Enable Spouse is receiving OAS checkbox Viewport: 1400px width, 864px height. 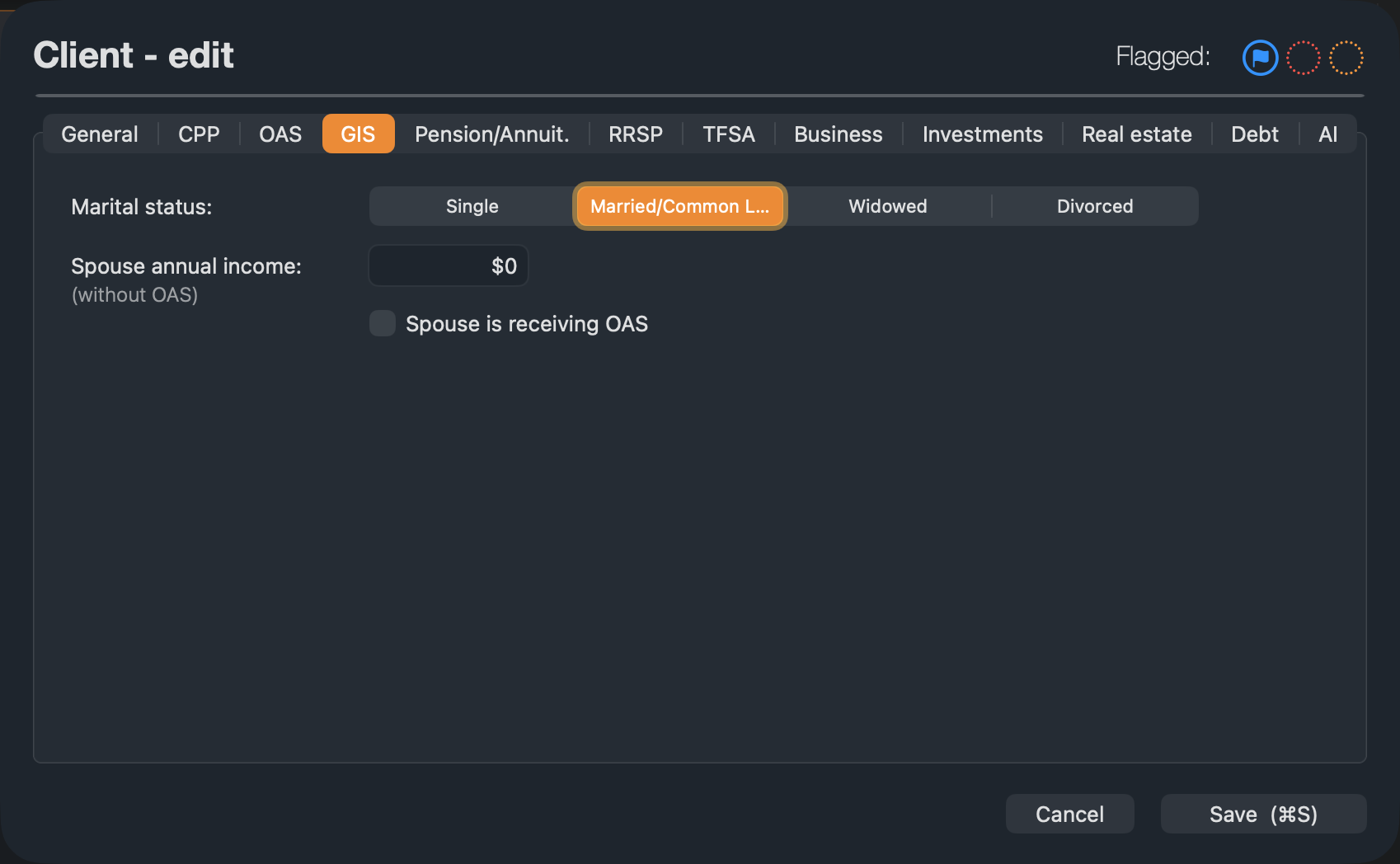[383, 323]
